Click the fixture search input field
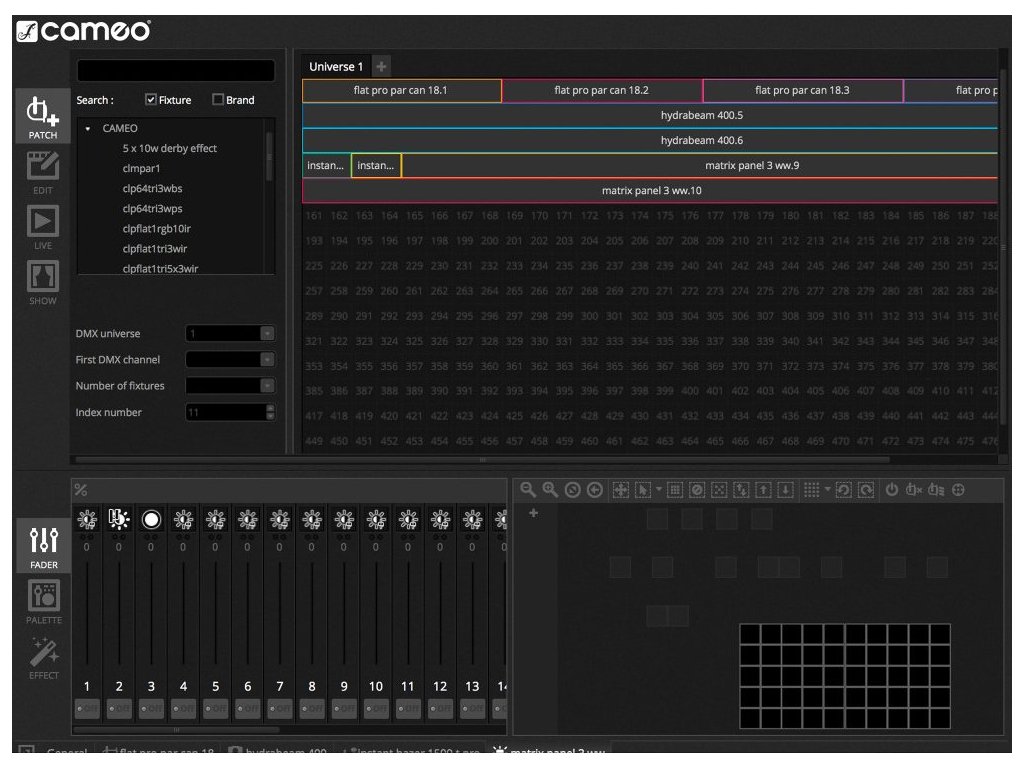This screenshot has height=768, width=1024. [x=175, y=71]
